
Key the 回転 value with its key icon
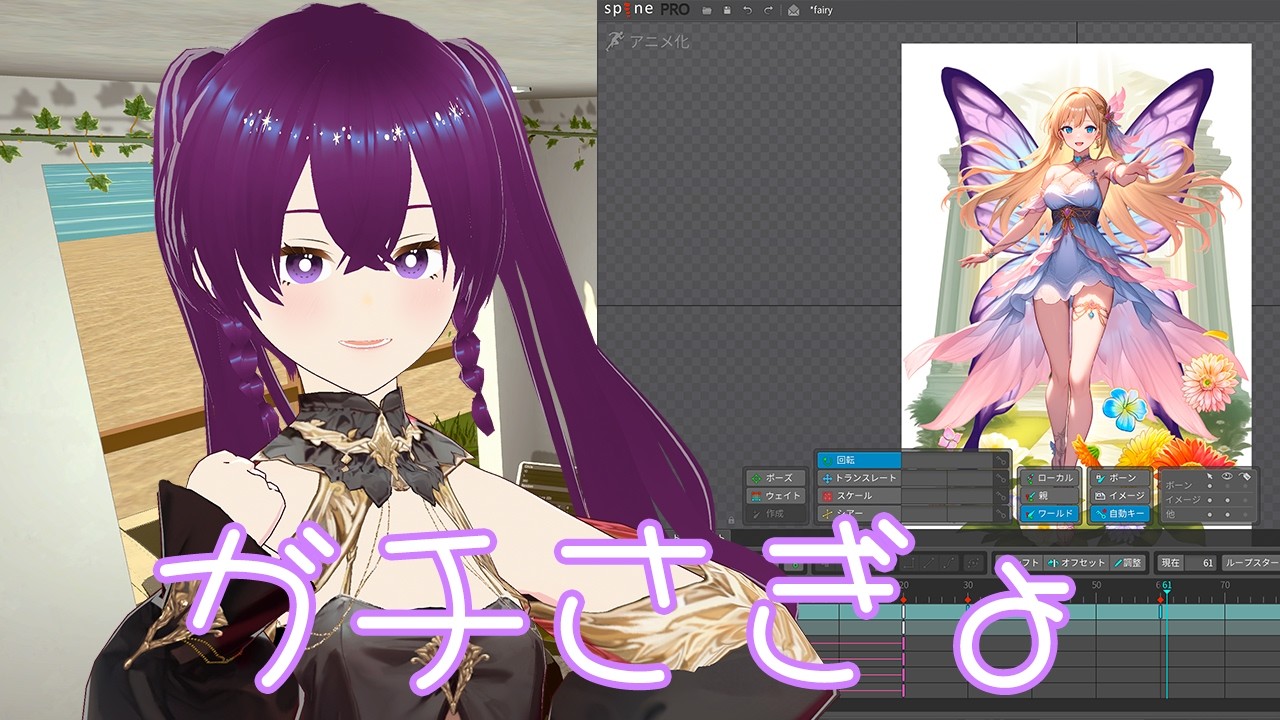click(1000, 460)
